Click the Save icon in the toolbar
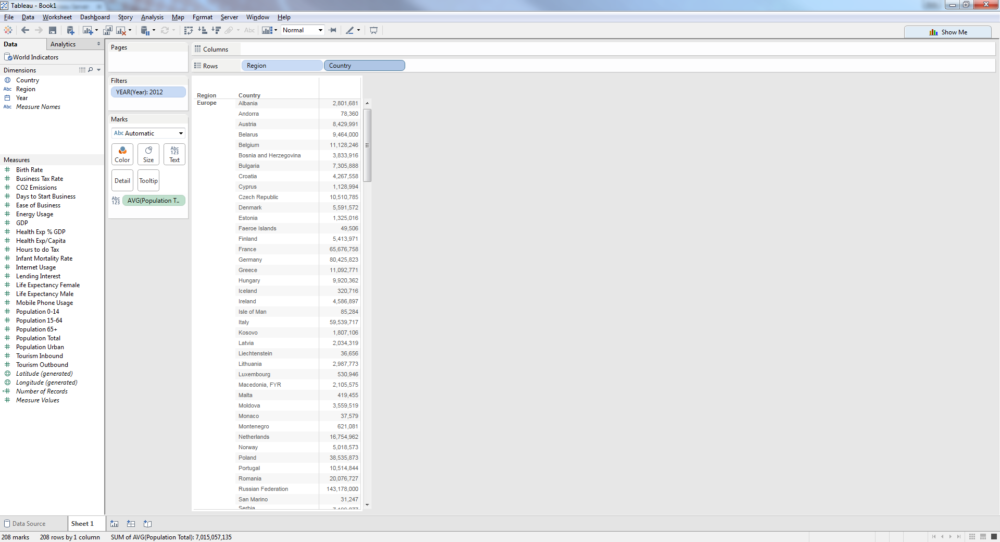This screenshot has width=1000, height=542. (x=53, y=31)
